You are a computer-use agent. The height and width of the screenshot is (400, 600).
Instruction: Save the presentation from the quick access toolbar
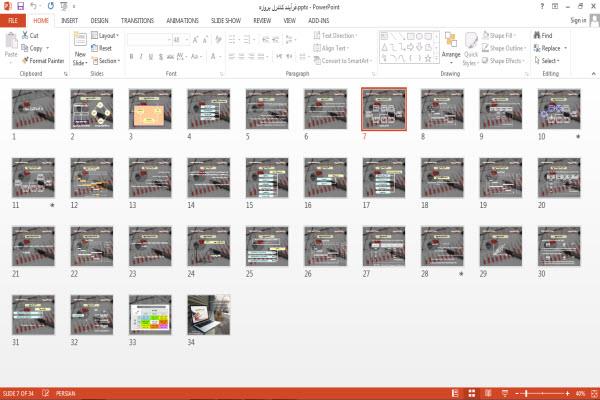[x=21, y=6]
